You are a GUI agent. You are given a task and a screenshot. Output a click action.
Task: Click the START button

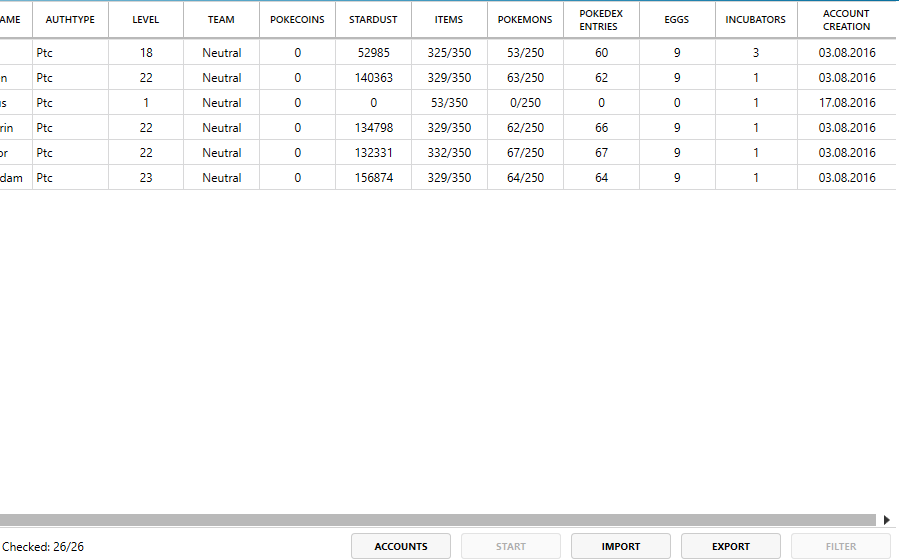511,546
